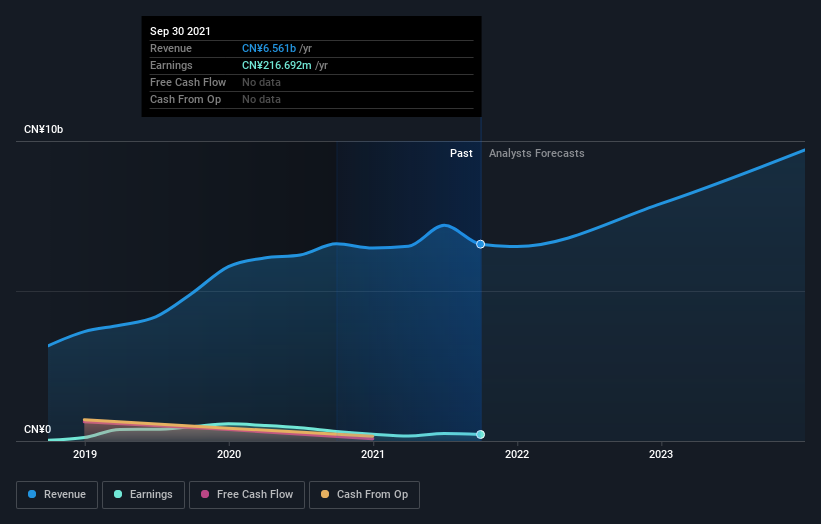Click the 2023 x-axis label
The image size is (821, 524).
coord(661,454)
